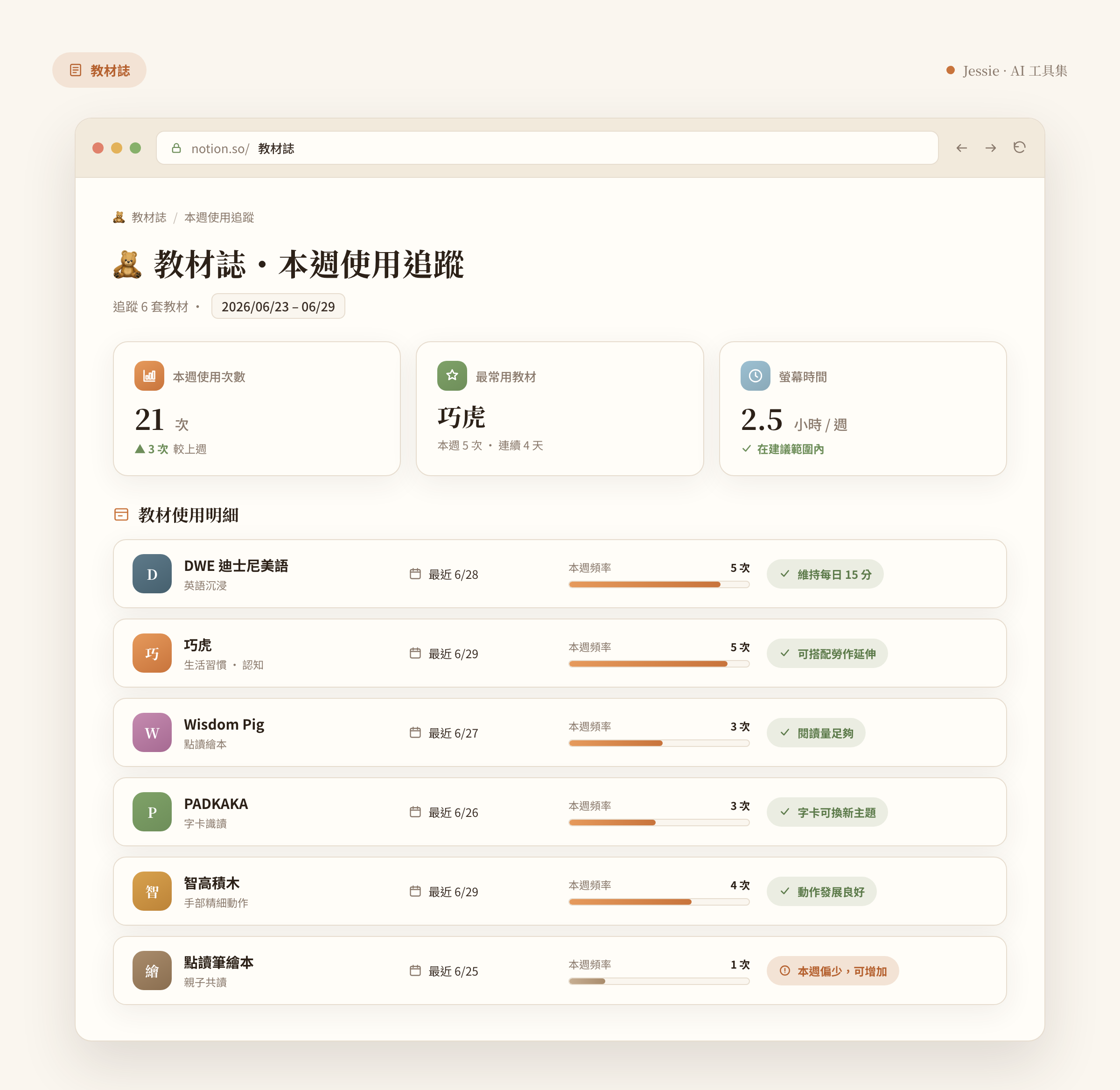Click the 可搭配勞作延伸 status pill
This screenshot has height=1090, width=1120.
pos(827,653)
